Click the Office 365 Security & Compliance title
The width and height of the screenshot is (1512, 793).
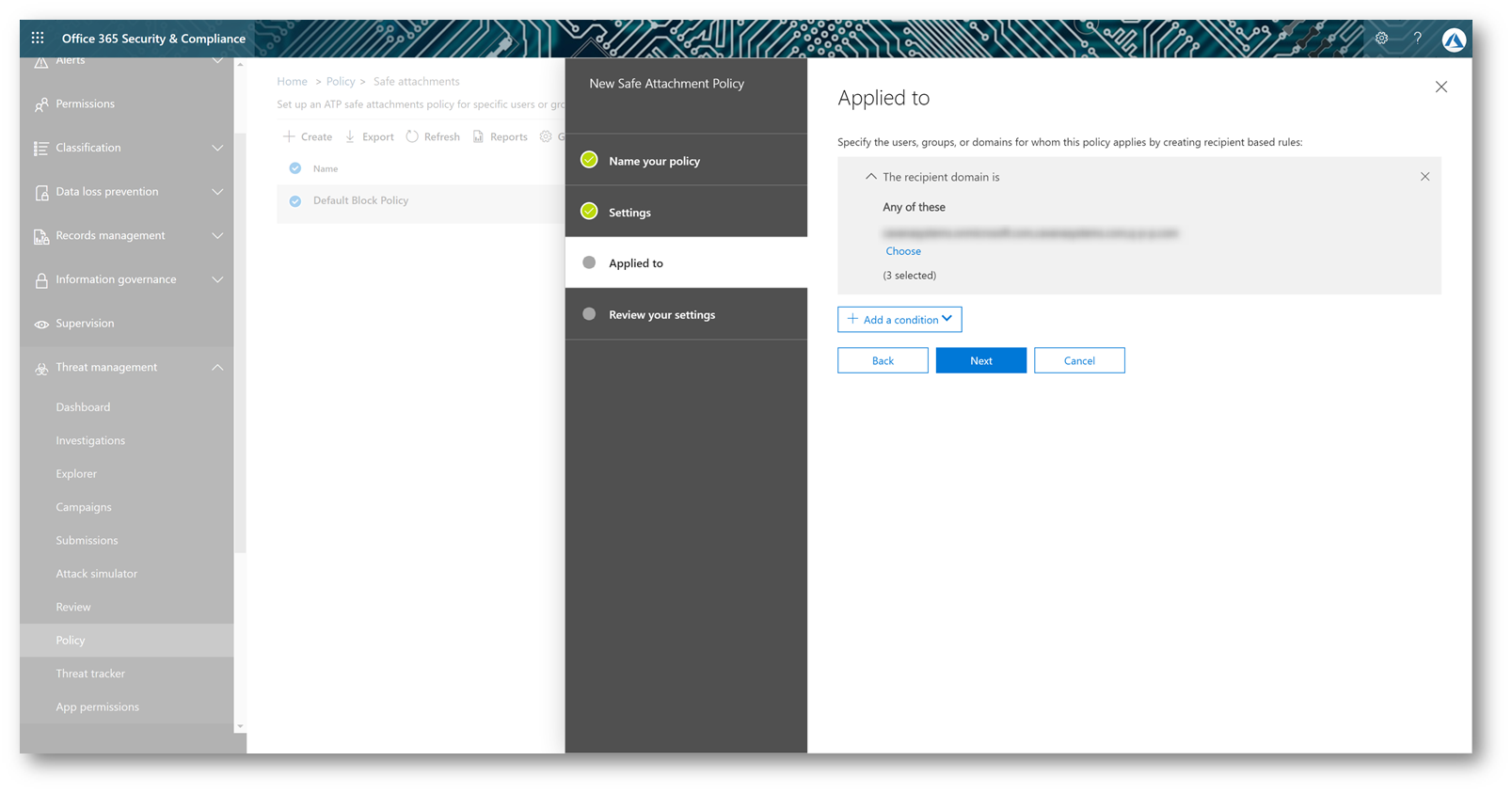pos(153,39)
